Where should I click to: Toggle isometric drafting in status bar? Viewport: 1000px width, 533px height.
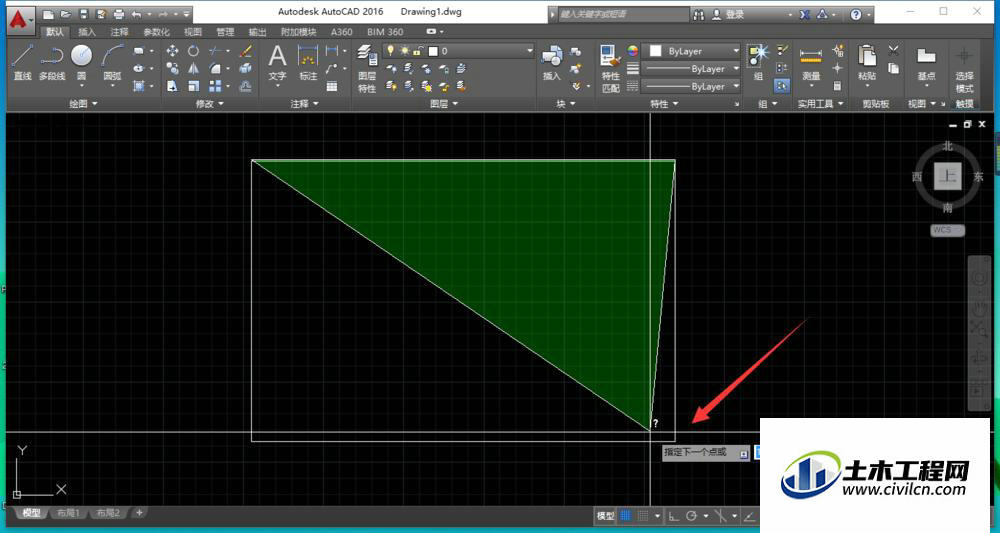pyautogui.click(x=721, y=516)
